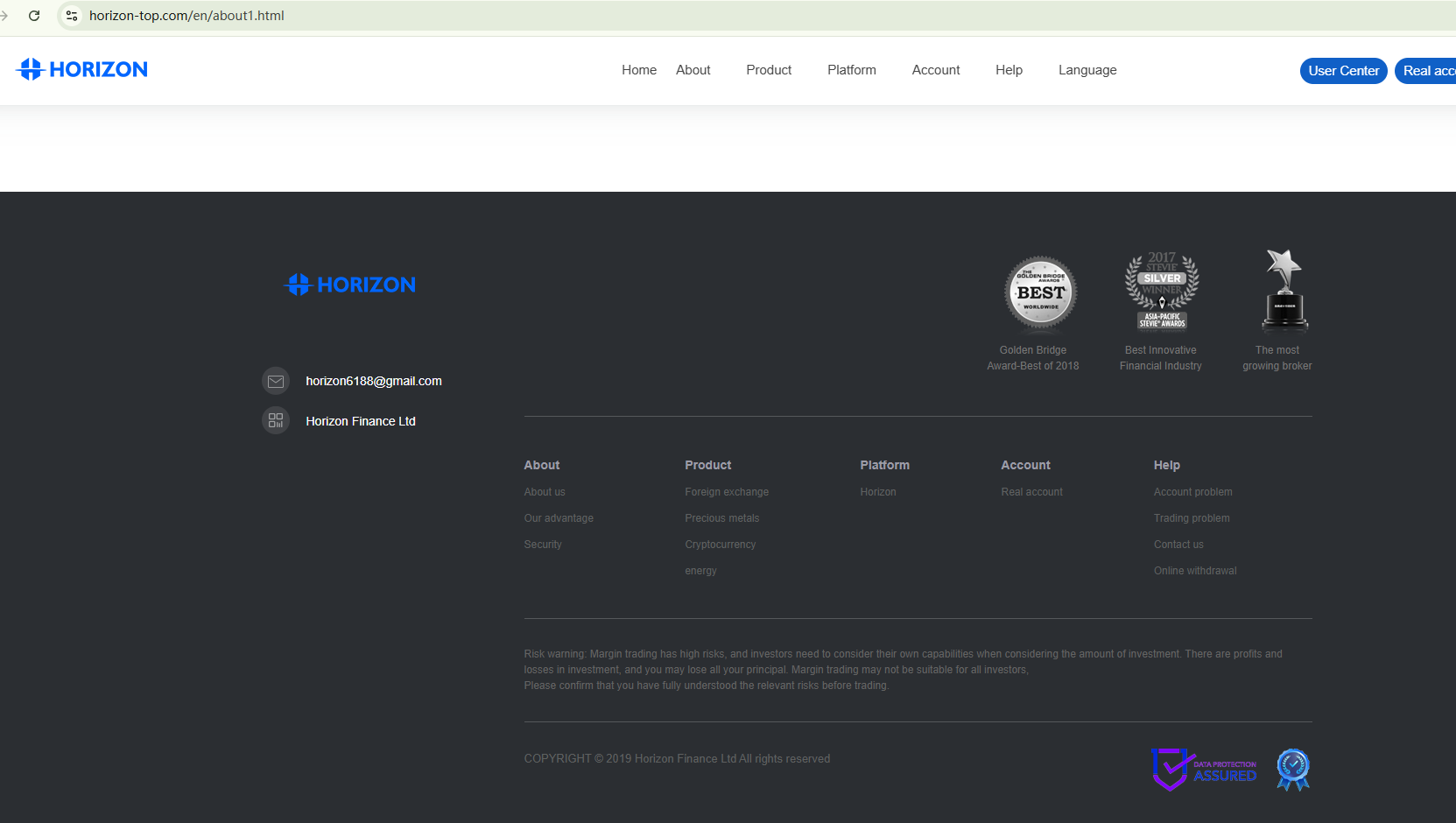The height and width of the screenshot is (823, 1456).
Task: Open the Foreign exchange footer link
Action: tap(727, 492)
